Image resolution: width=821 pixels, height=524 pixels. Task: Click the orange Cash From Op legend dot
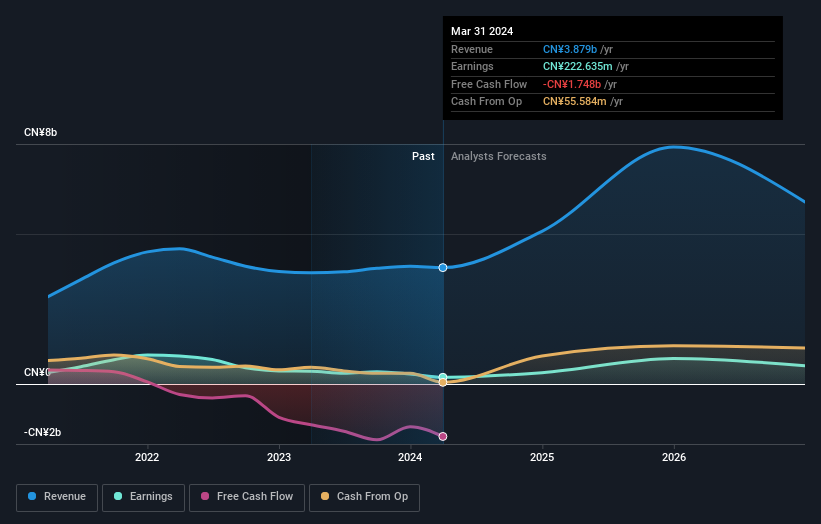pyautogui.click(x=325, y=496)
